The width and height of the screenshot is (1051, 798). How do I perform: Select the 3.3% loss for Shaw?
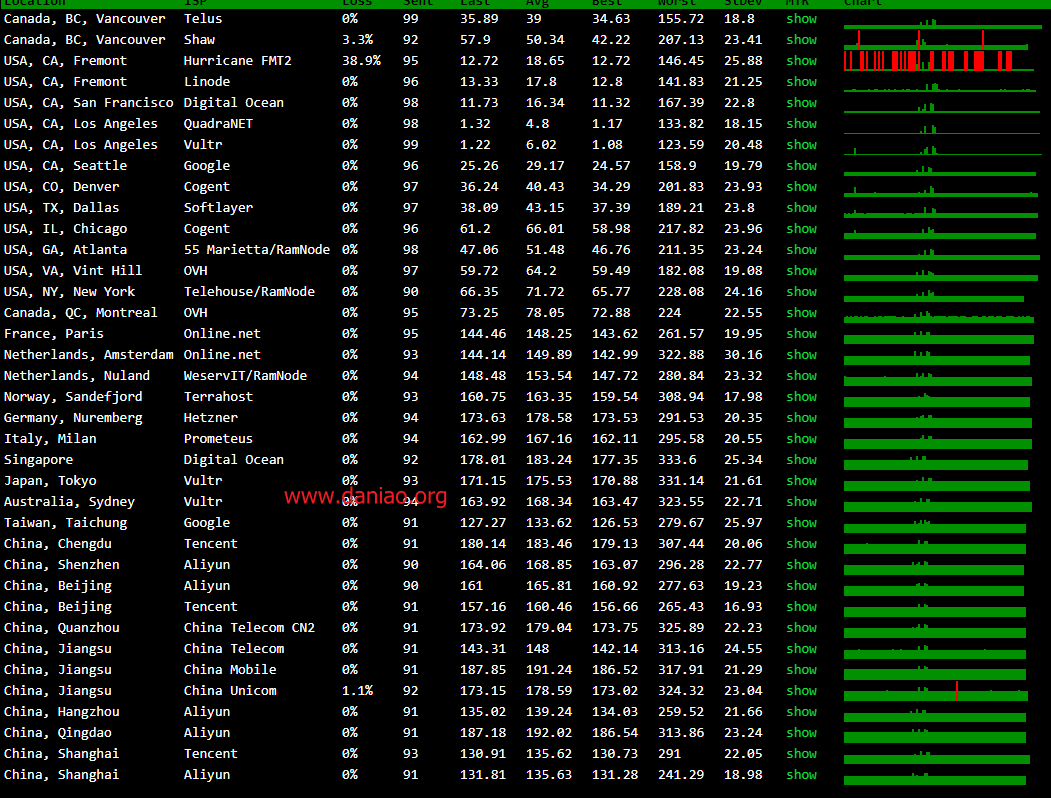tap(357, 40)
